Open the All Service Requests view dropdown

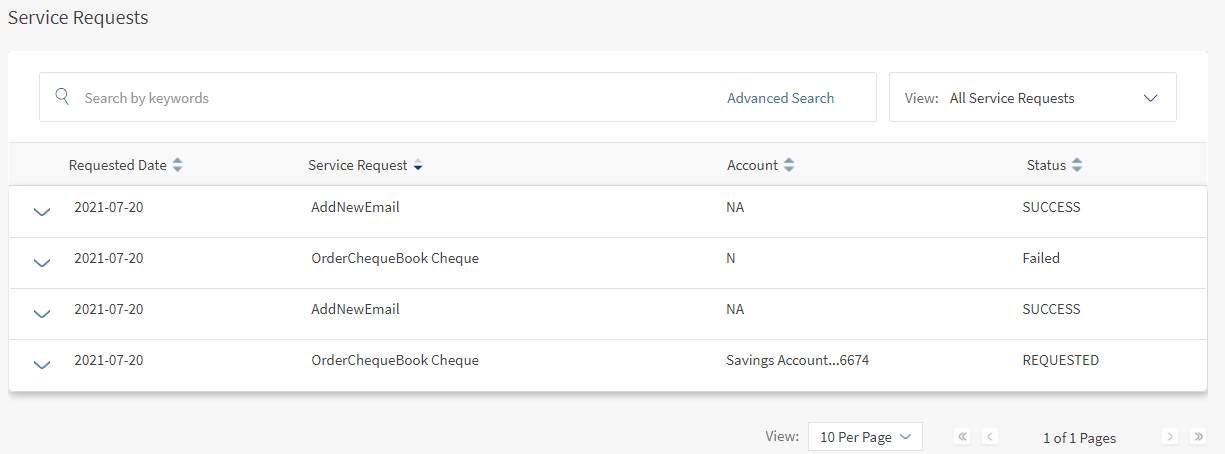pyautogui.click(x=1032, y=98)
